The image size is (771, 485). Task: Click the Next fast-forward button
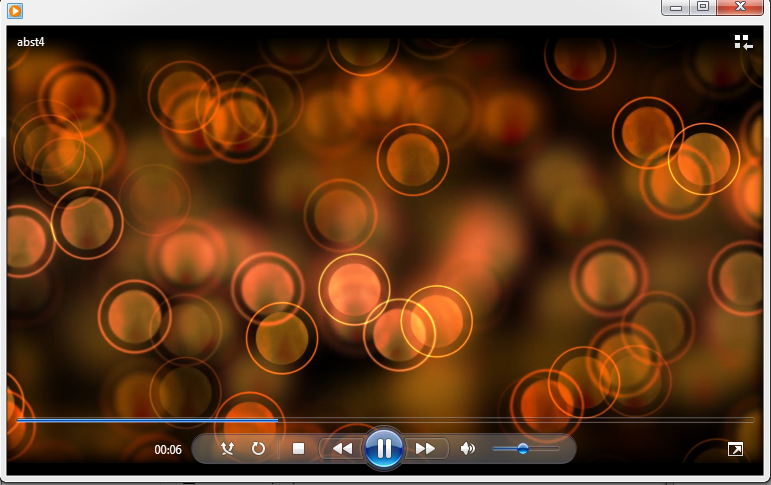pyautogui.click(x=425, y=449)
